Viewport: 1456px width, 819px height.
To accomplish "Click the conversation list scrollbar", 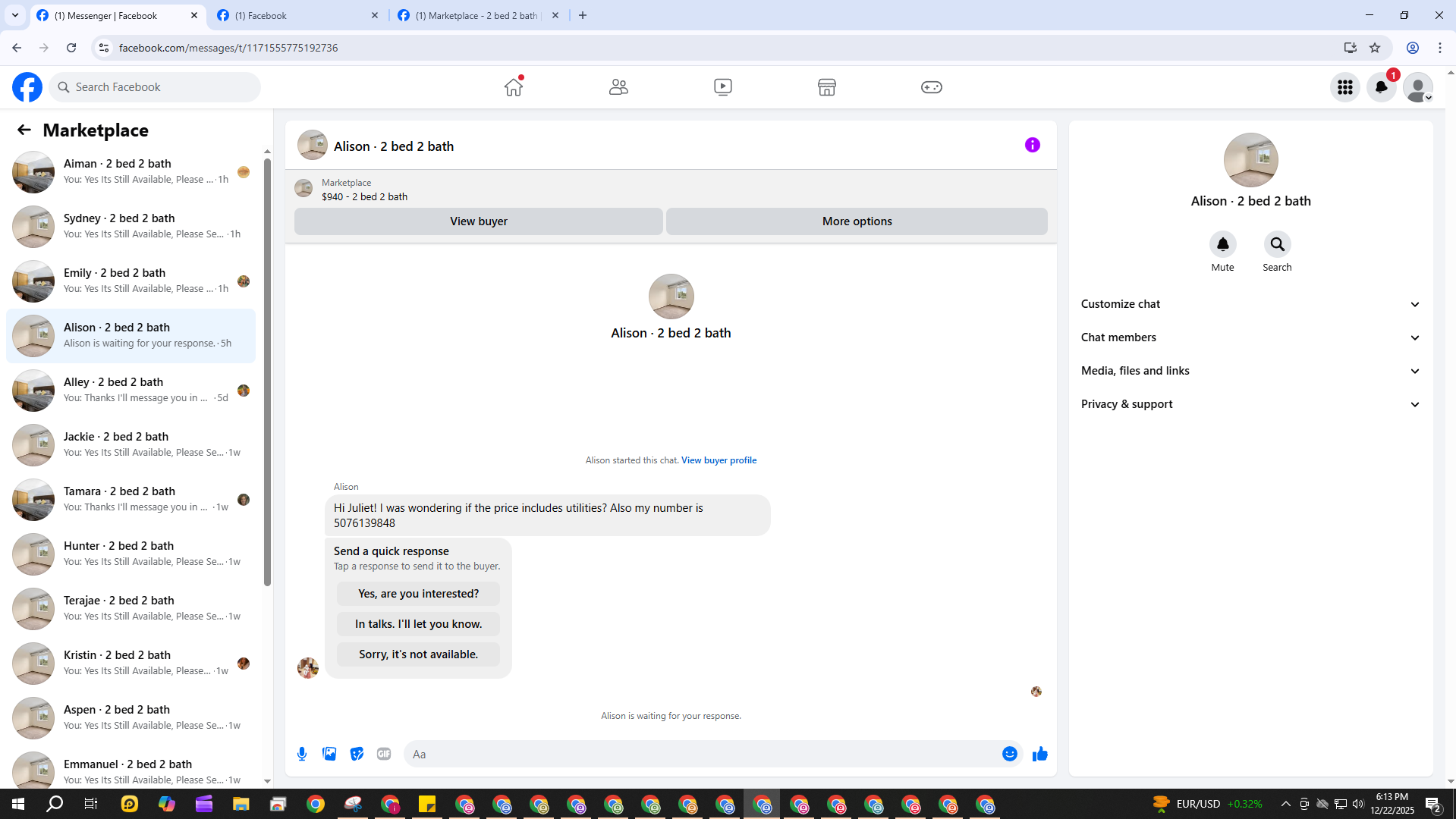I will tap(267, 372).
